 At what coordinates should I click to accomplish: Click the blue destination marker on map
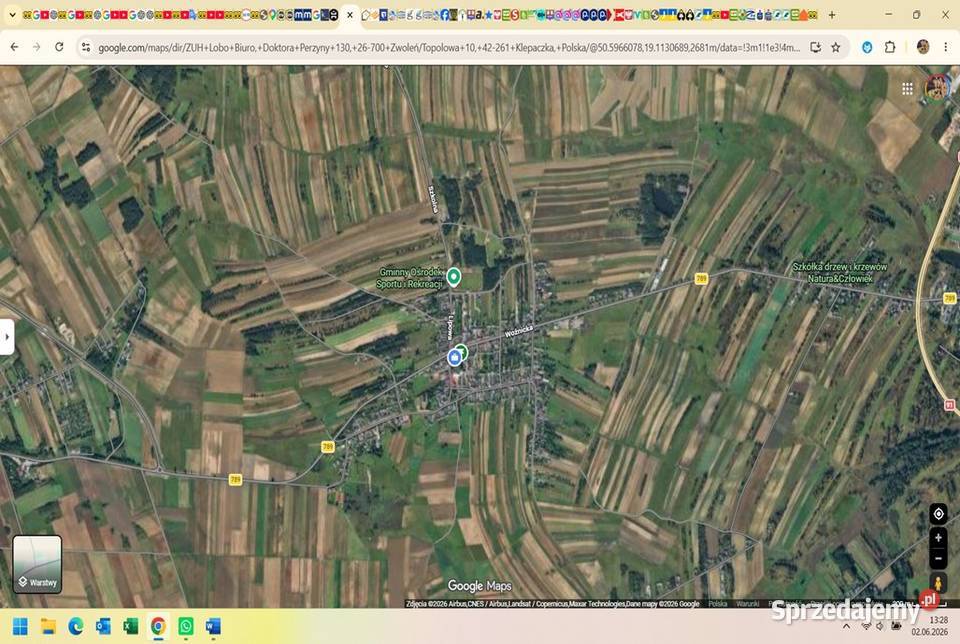click(454, 358)
